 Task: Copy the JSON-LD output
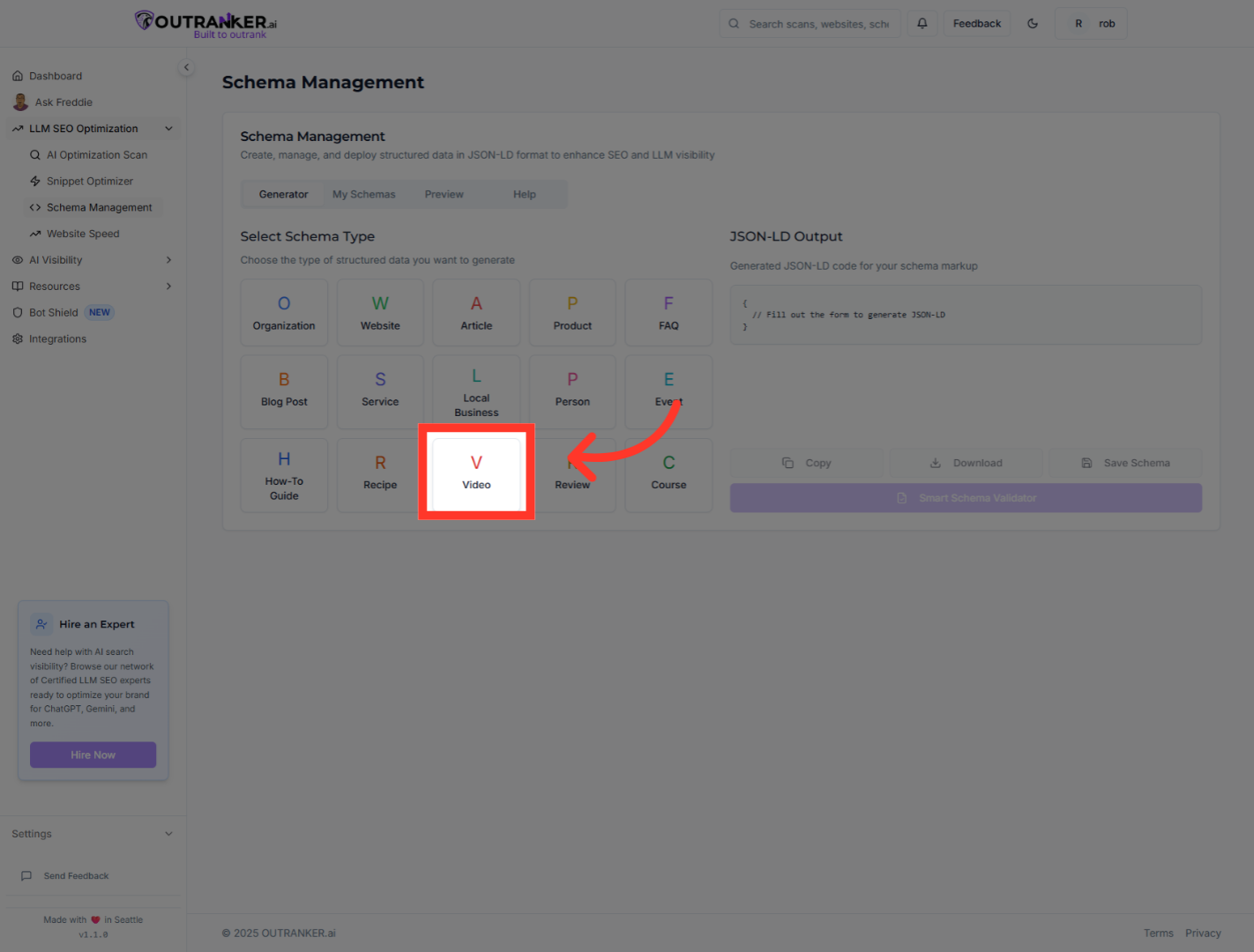806,463
